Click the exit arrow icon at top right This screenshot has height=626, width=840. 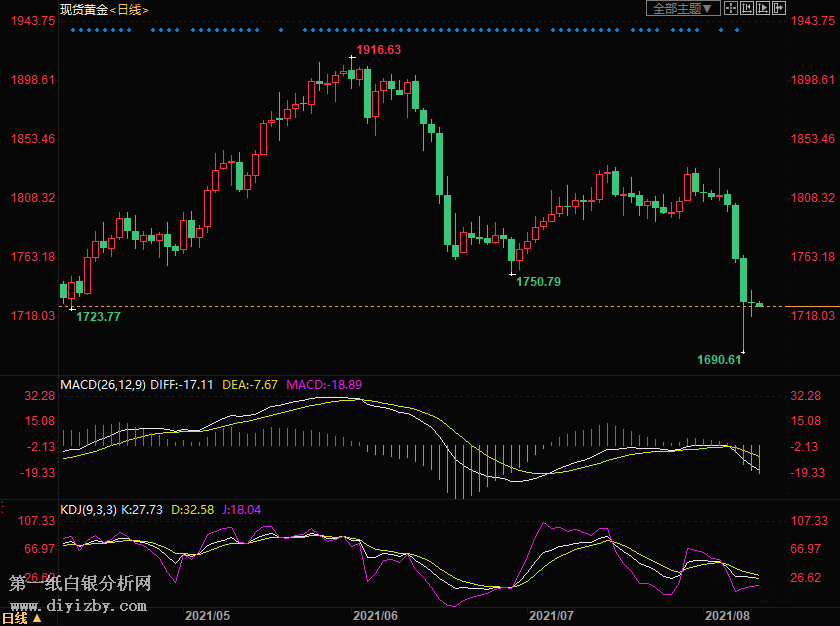tap(779, 9)
